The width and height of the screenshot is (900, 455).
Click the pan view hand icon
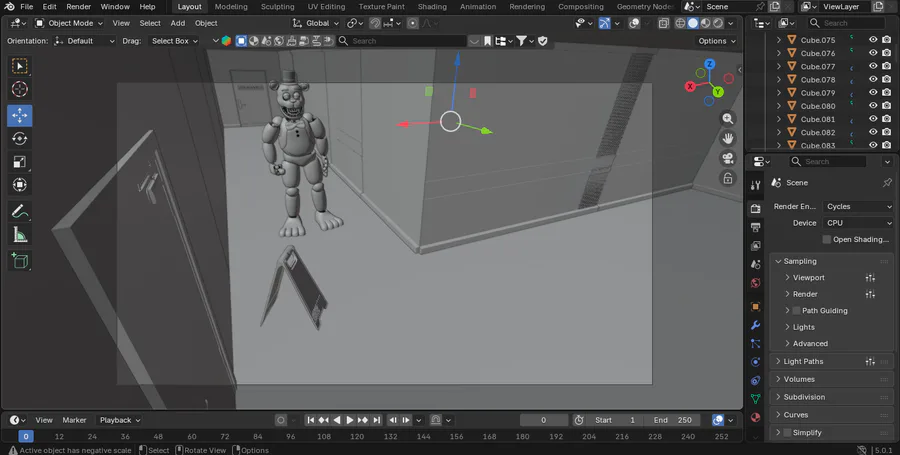coord(728,138)
